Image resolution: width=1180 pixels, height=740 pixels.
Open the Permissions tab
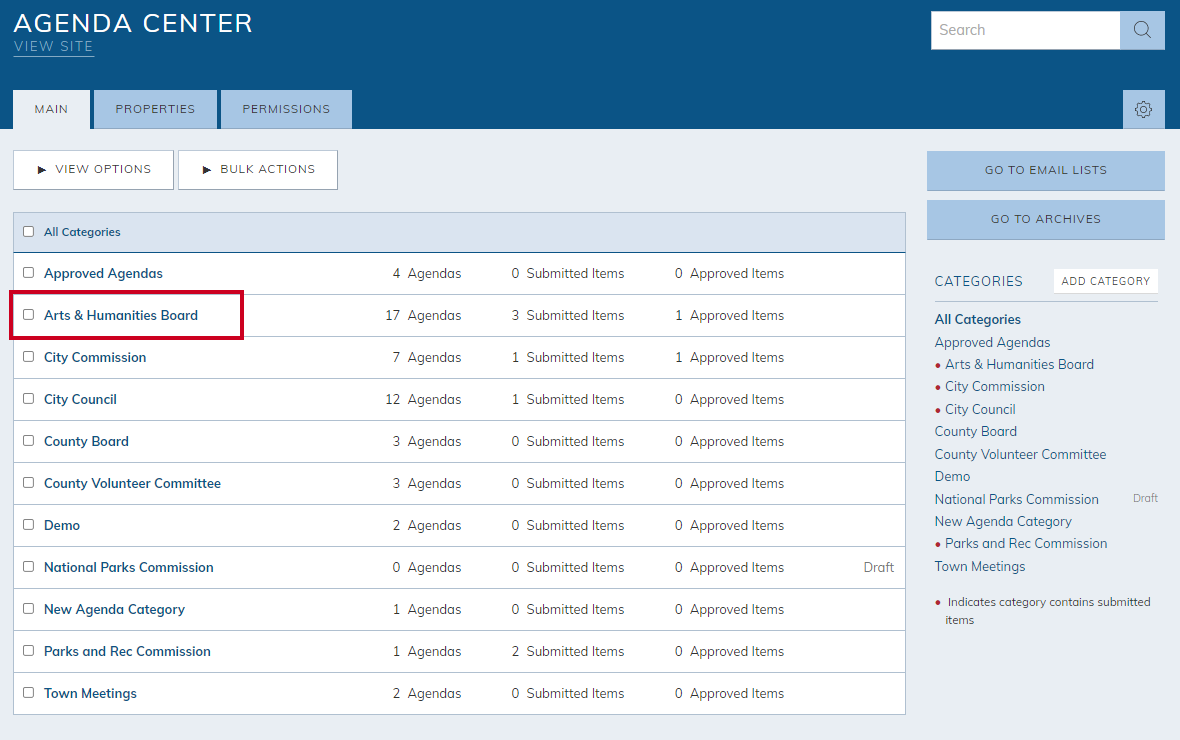(x=286, y=109)
